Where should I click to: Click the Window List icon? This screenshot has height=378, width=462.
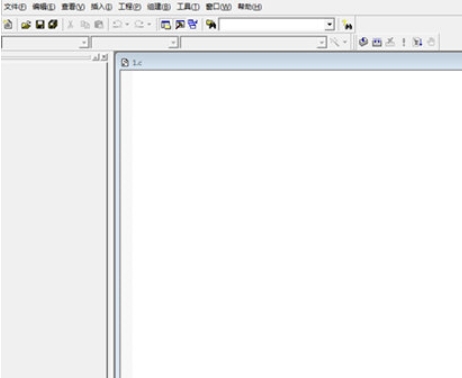coord(193,24)
